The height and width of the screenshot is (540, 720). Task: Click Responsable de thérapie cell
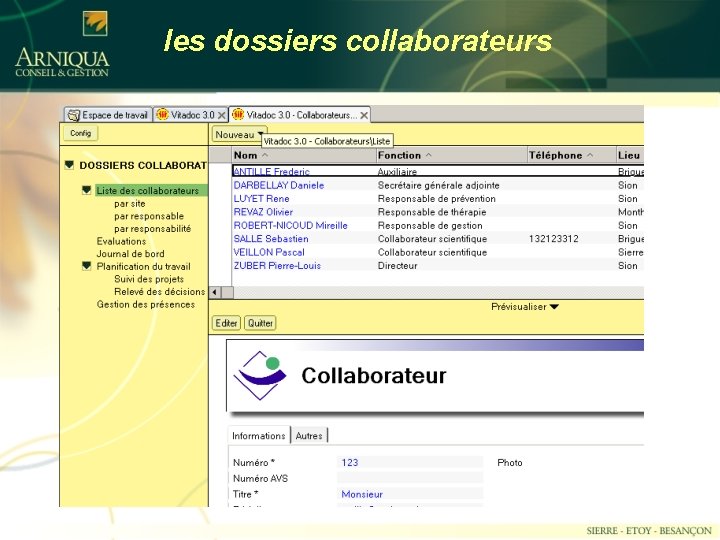432,212
